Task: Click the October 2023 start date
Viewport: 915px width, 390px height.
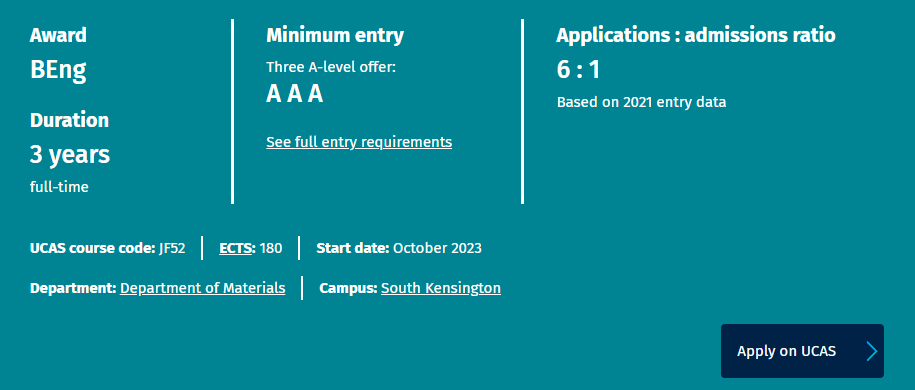Action: point(437,248)
